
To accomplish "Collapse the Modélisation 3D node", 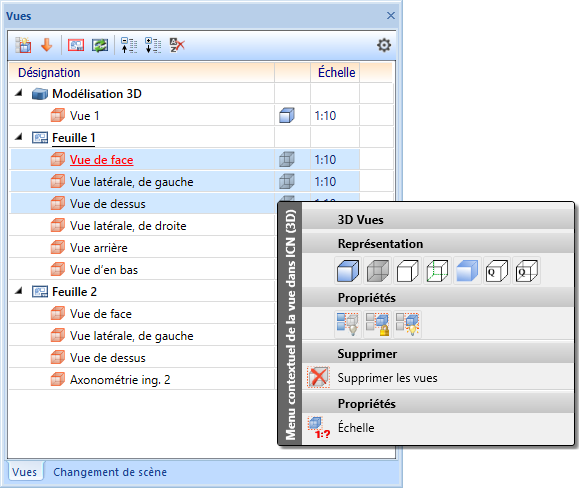I will pyautogui.click(x=18, y=93).
